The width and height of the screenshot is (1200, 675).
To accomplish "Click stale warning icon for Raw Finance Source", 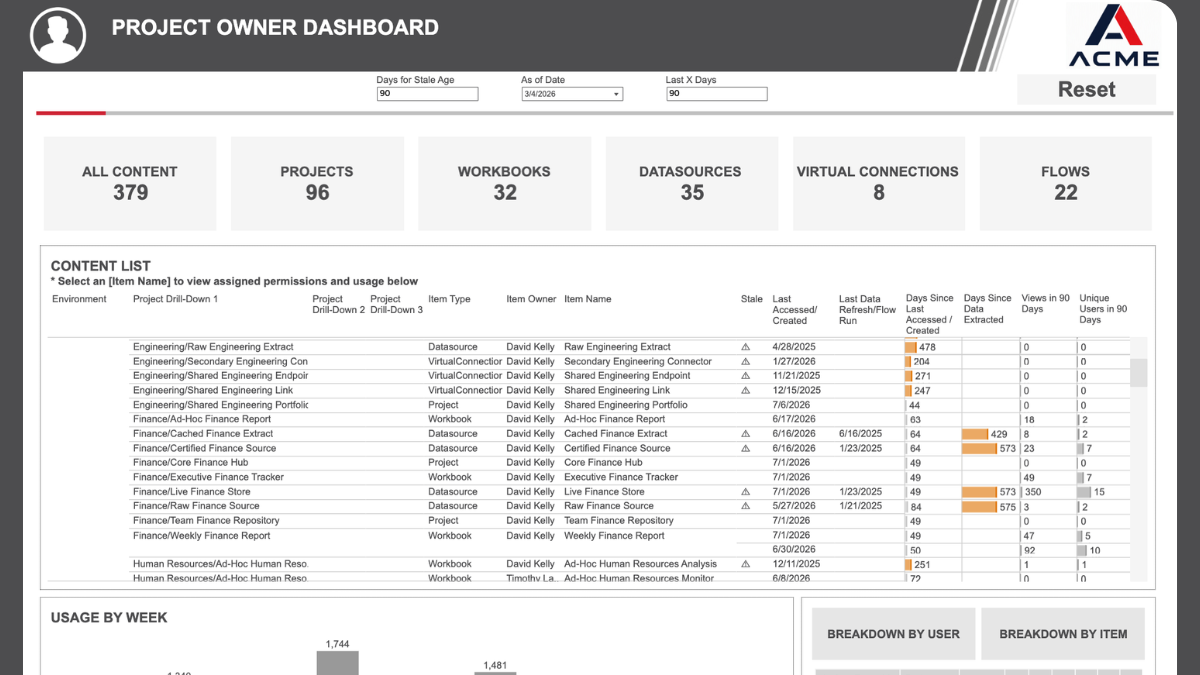I will (745, 507).
